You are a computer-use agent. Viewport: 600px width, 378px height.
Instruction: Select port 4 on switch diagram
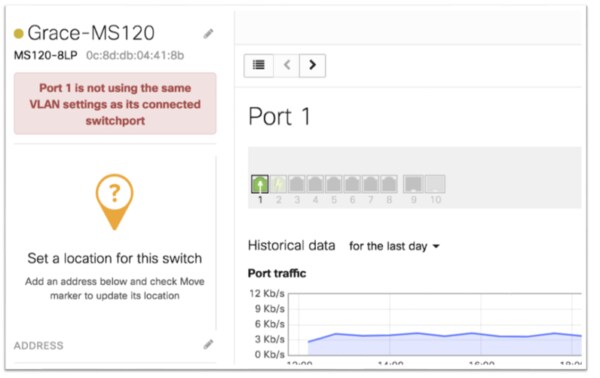[315, 184]
